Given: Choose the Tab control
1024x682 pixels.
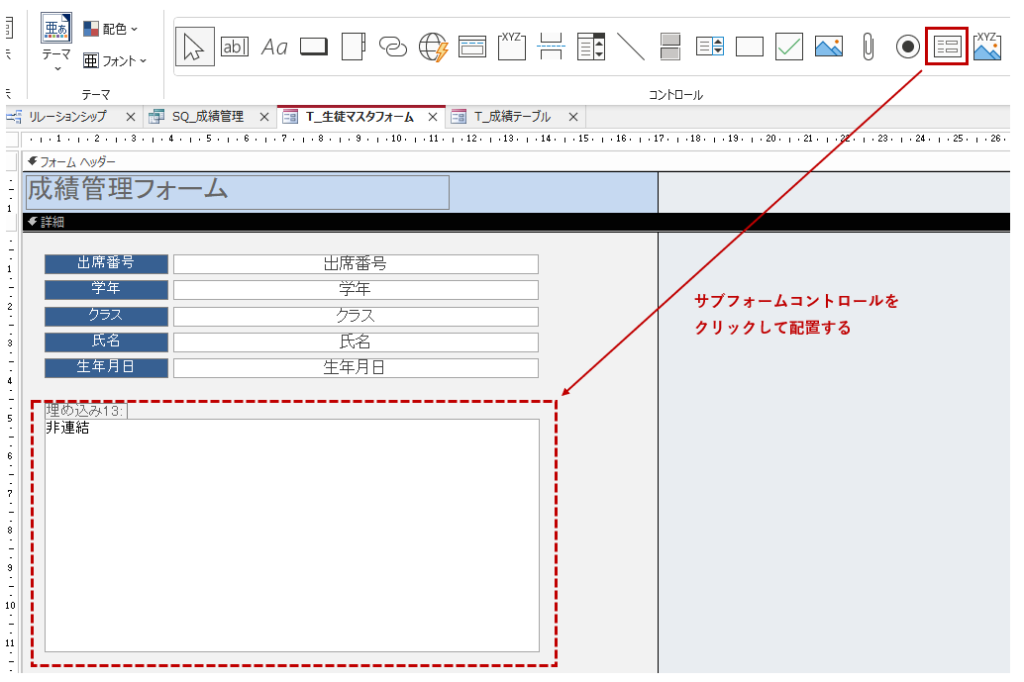Looking at the screenshot, I should [353, 46].
